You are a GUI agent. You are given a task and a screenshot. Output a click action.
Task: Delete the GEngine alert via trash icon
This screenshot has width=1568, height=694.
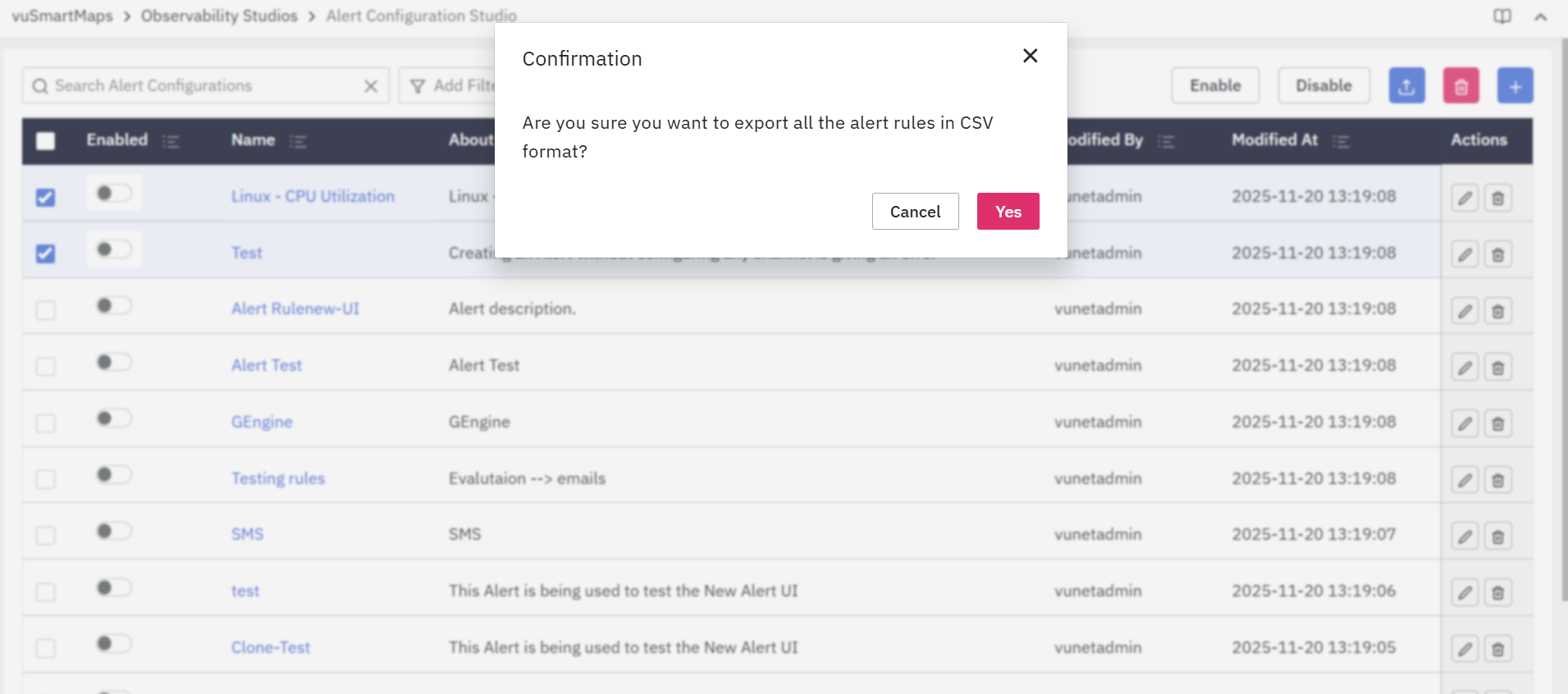coord(1497,424)
